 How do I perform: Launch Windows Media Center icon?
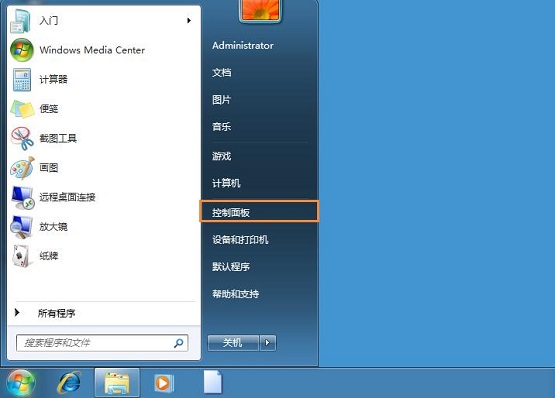[x=22, y=50]
